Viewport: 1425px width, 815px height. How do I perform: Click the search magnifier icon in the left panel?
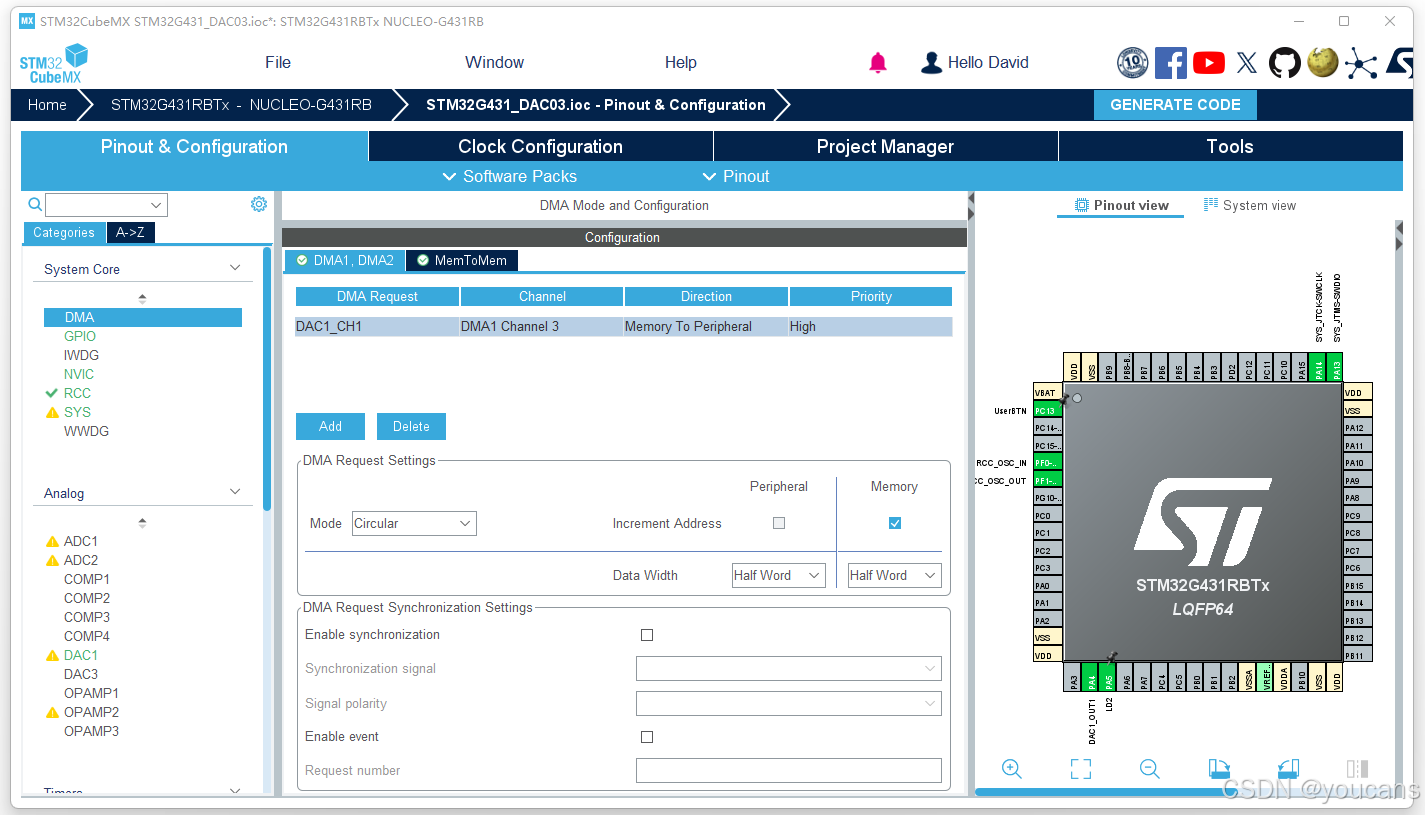(x=35, y=205)
